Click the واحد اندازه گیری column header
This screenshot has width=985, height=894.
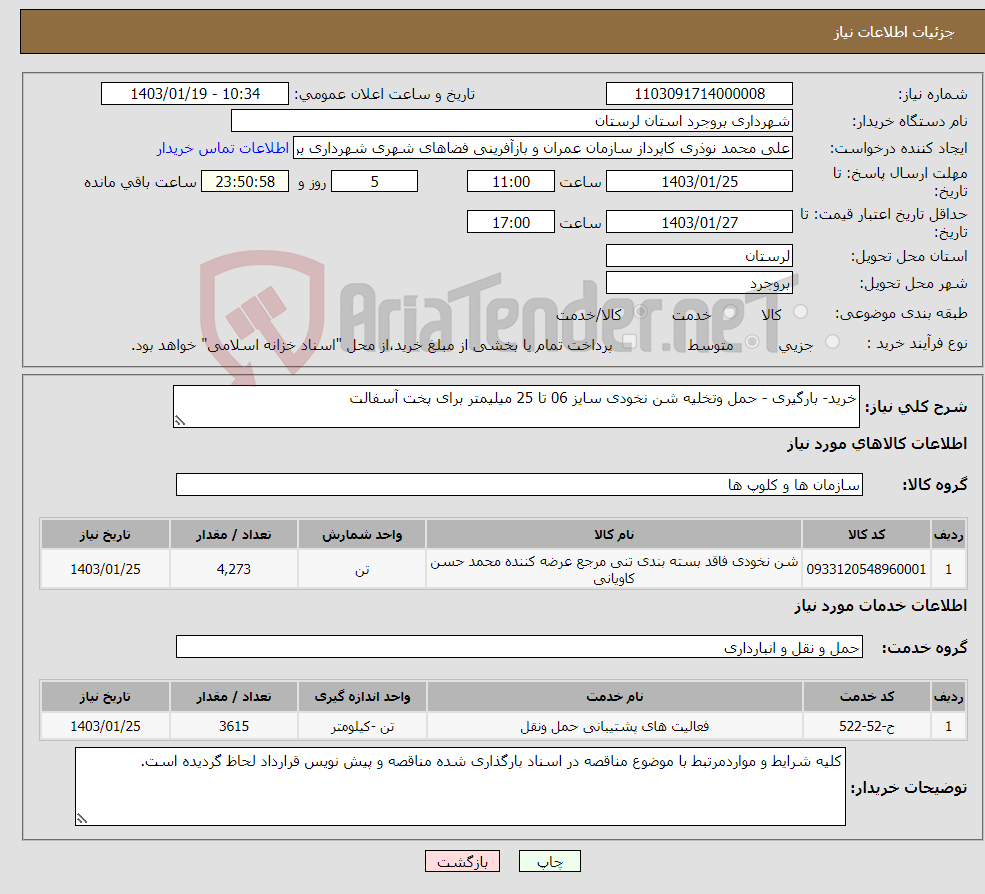tap(362, 697)
